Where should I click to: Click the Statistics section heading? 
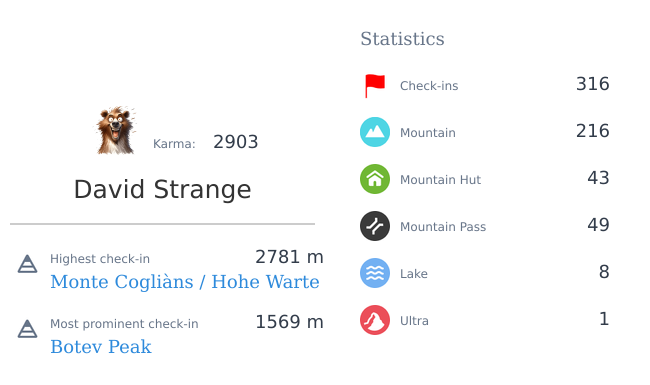coord(402,39)
